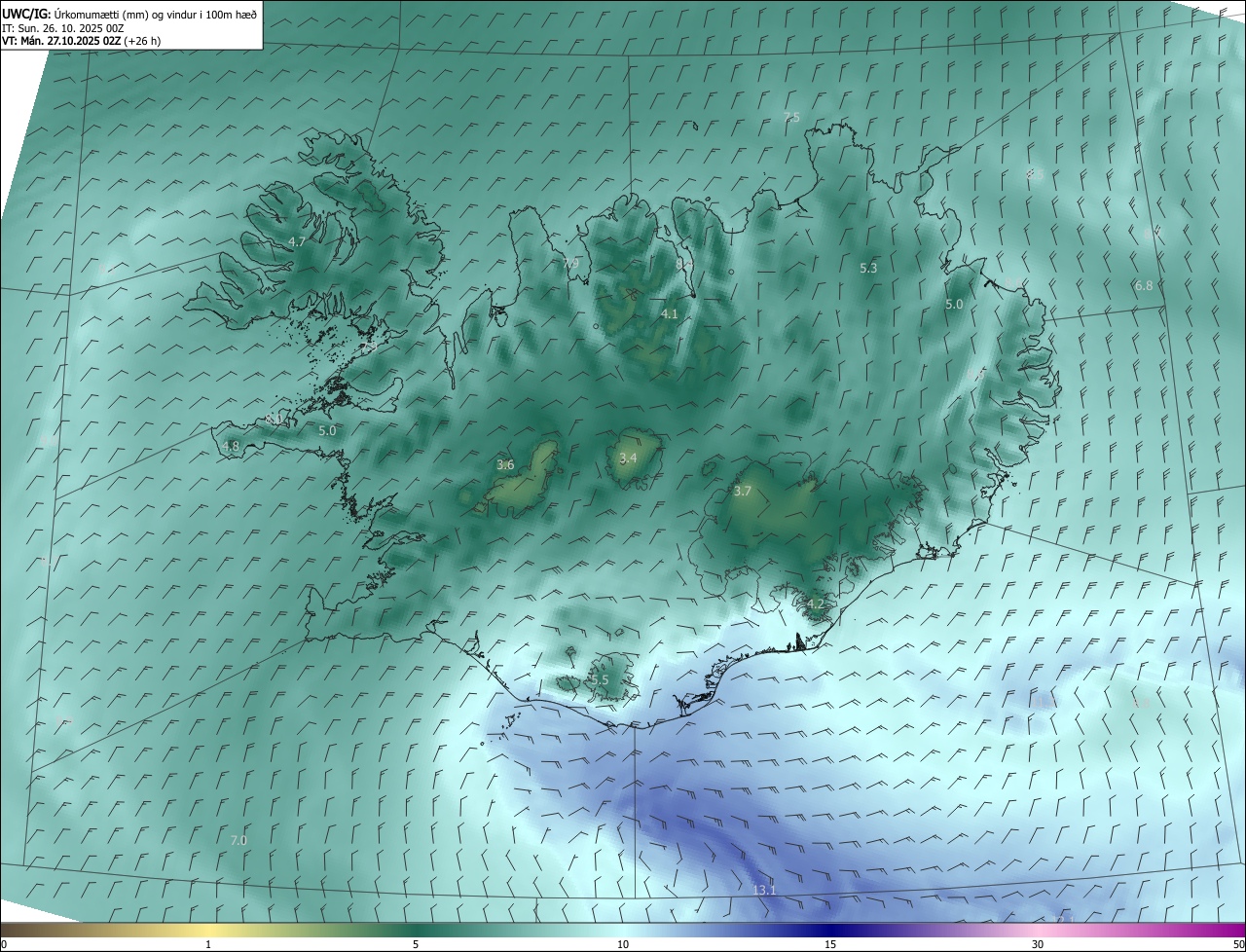Click the UWC/IG title line in the header
The width and height of the screenshot is (1246, 952).
pos(129,14)
